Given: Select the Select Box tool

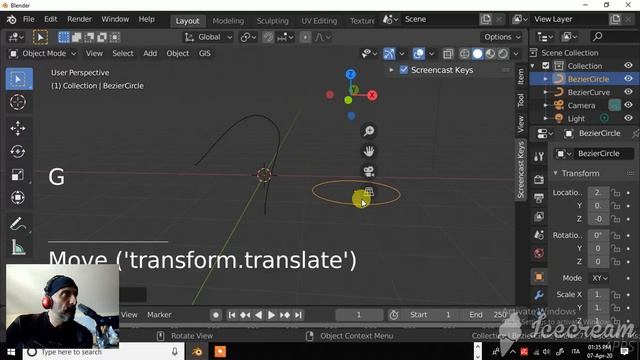Looking at the screenshot, I should tap(19, 79).
